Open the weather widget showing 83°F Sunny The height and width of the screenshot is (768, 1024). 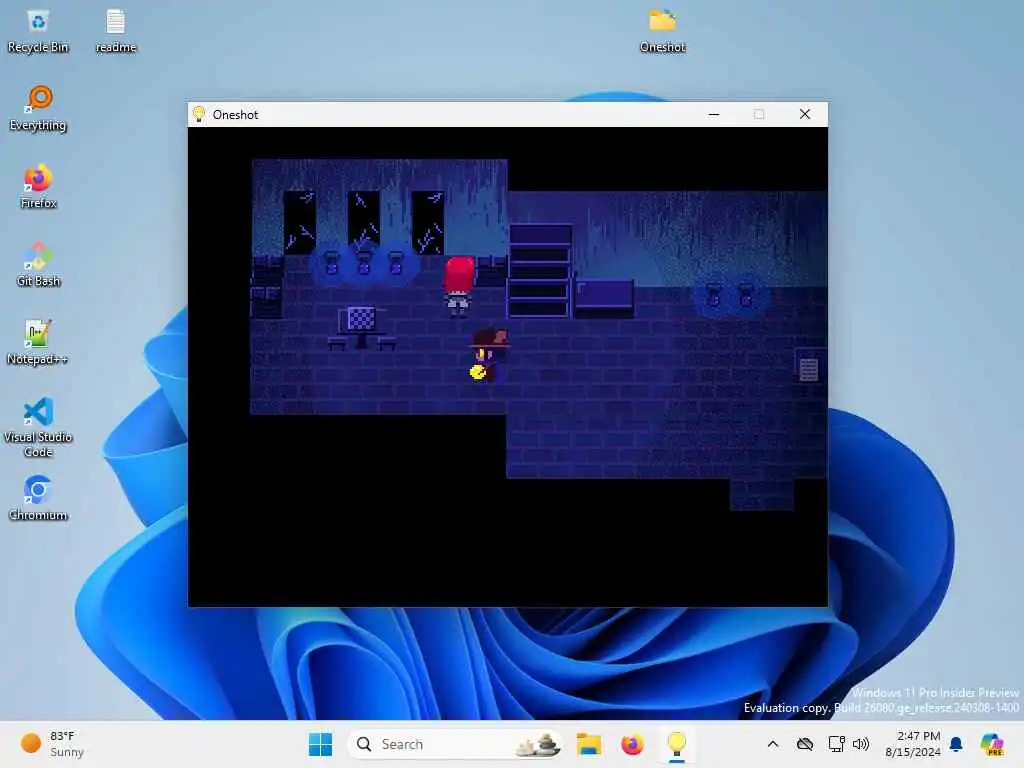52,744
